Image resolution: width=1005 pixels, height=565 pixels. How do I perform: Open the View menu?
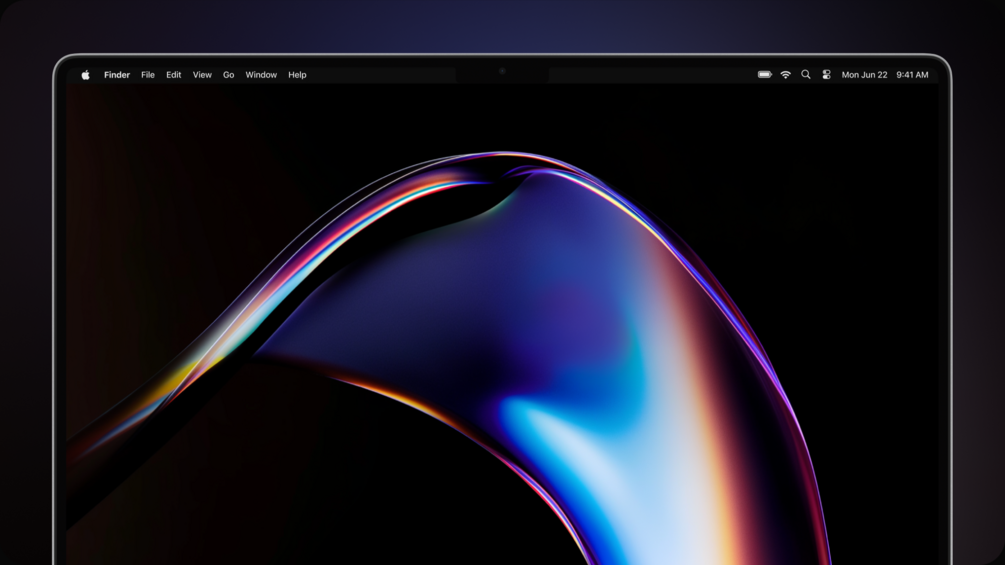(x=202, y=75)
